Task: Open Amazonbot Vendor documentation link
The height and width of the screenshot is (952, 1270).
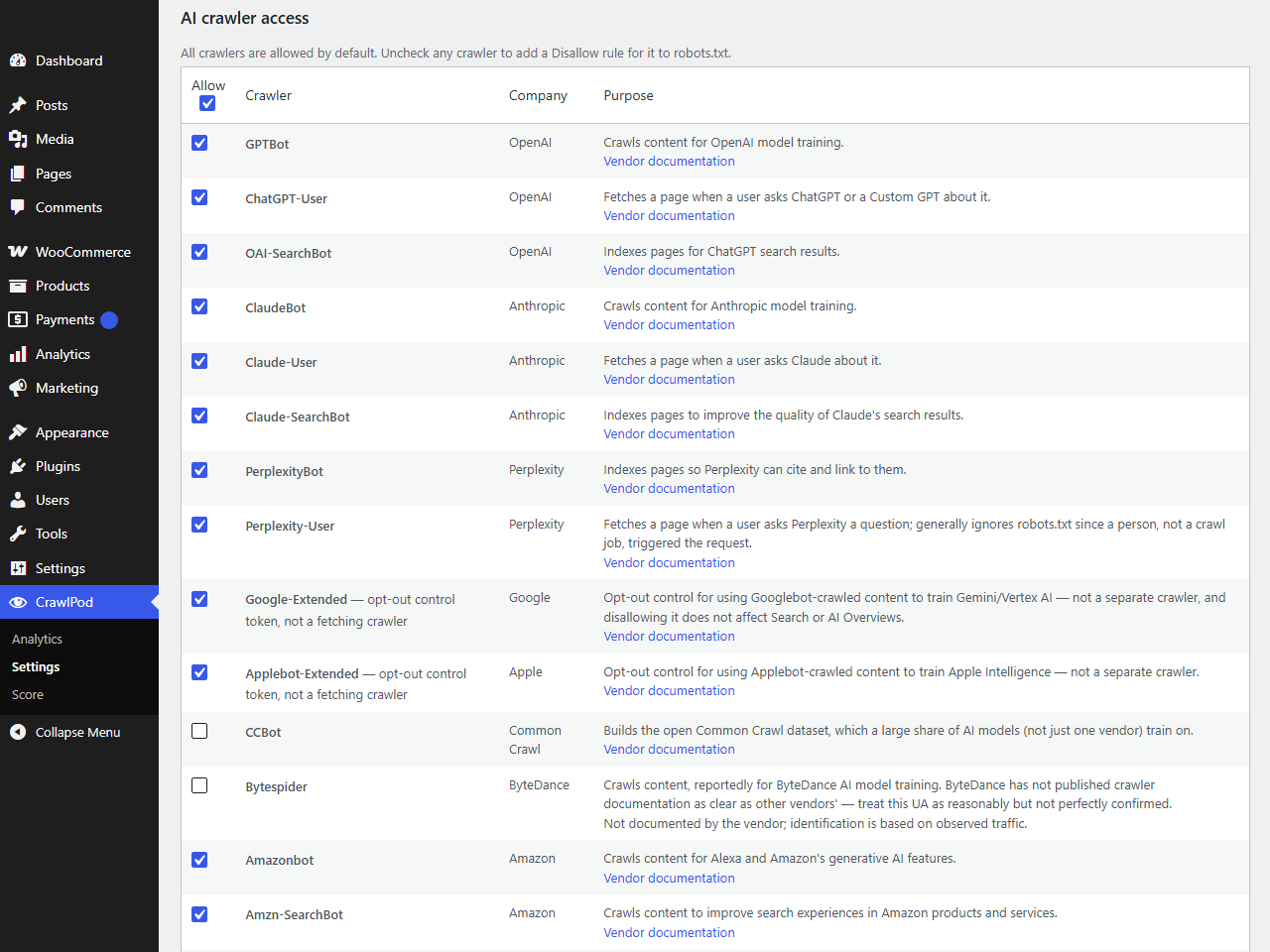Action: coord(669,879)
